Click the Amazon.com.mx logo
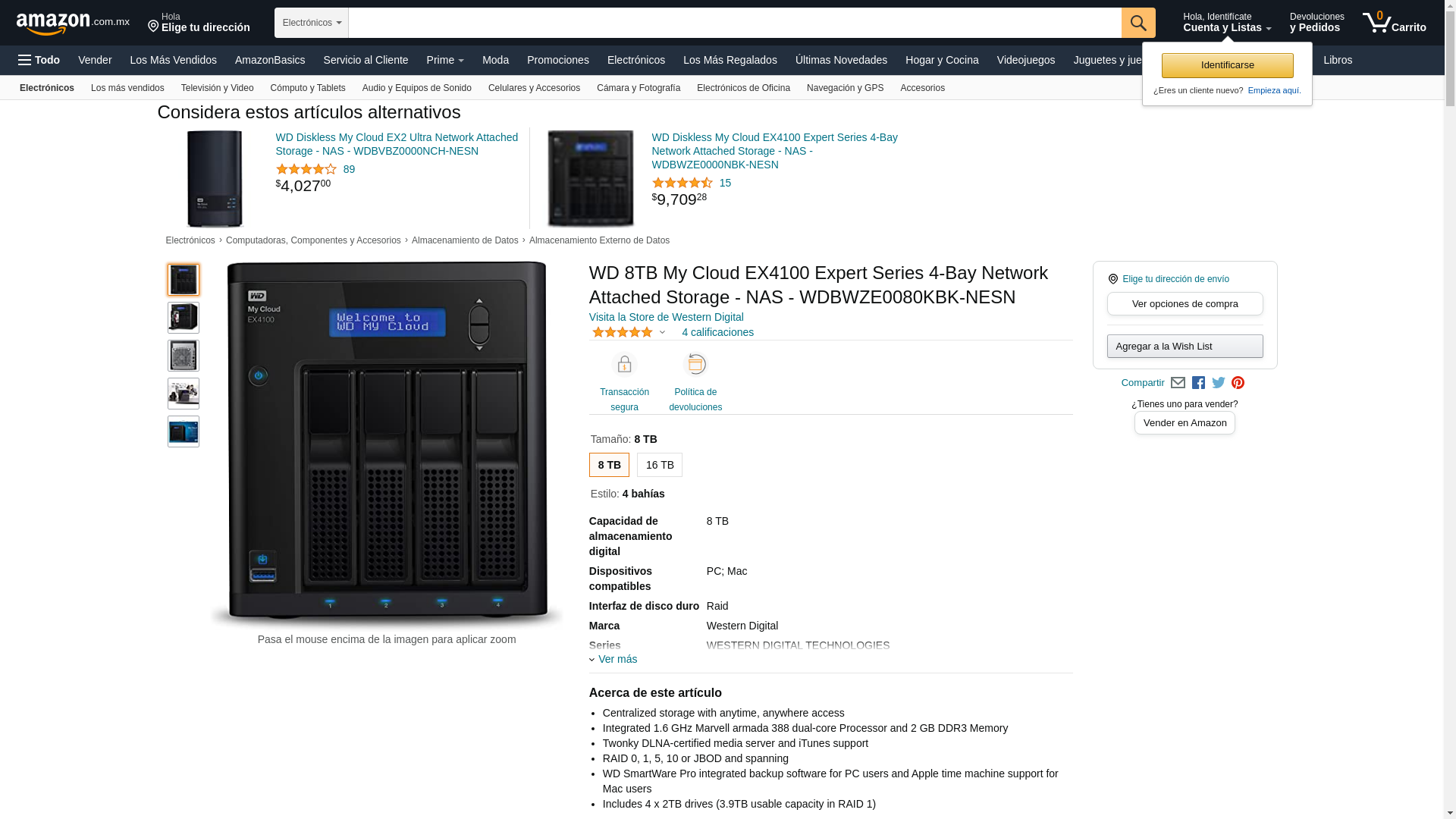This screenshot has height=819, width=1456. click(73, 24)
